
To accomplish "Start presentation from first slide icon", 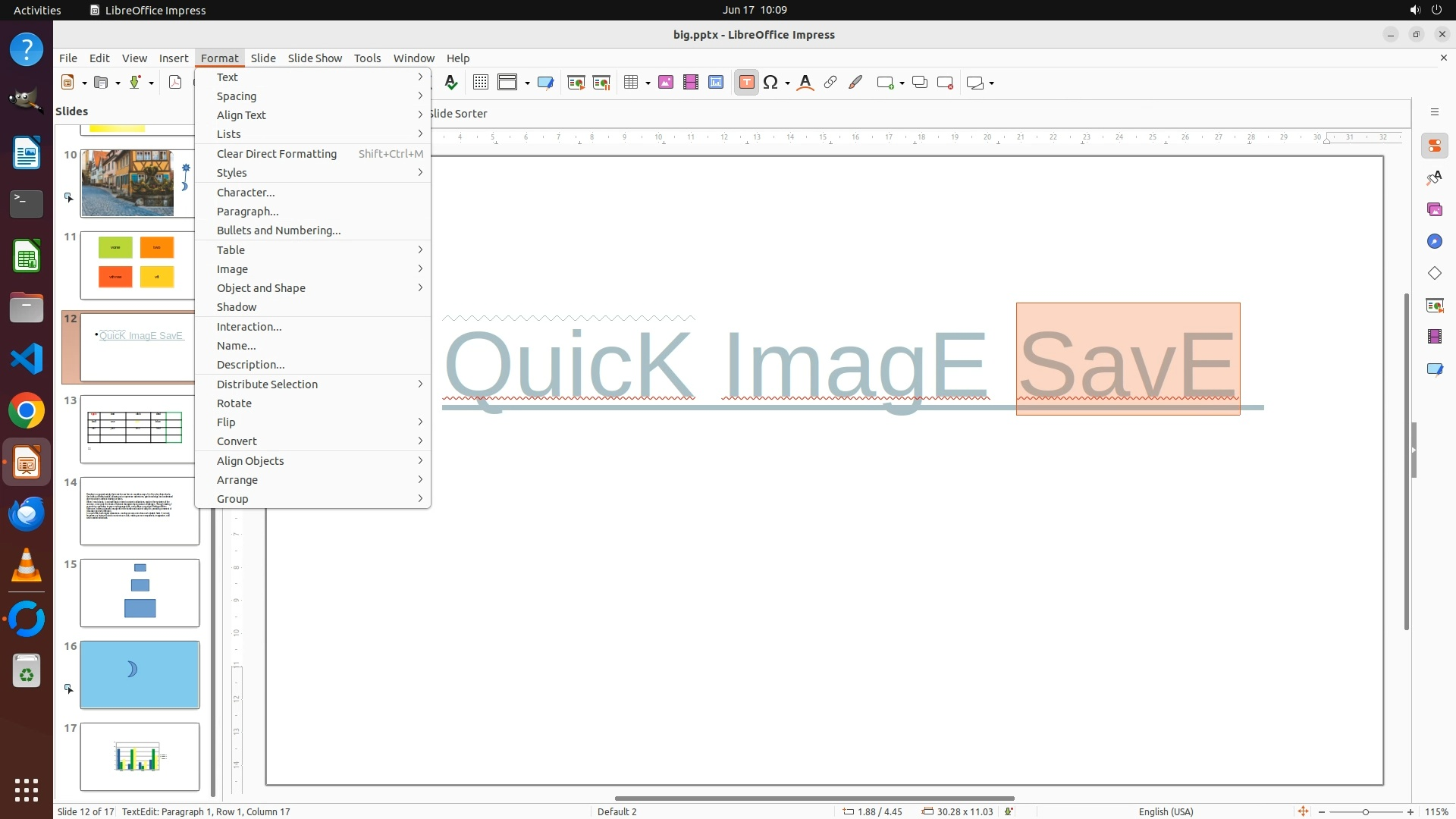I will coord(576,83).
